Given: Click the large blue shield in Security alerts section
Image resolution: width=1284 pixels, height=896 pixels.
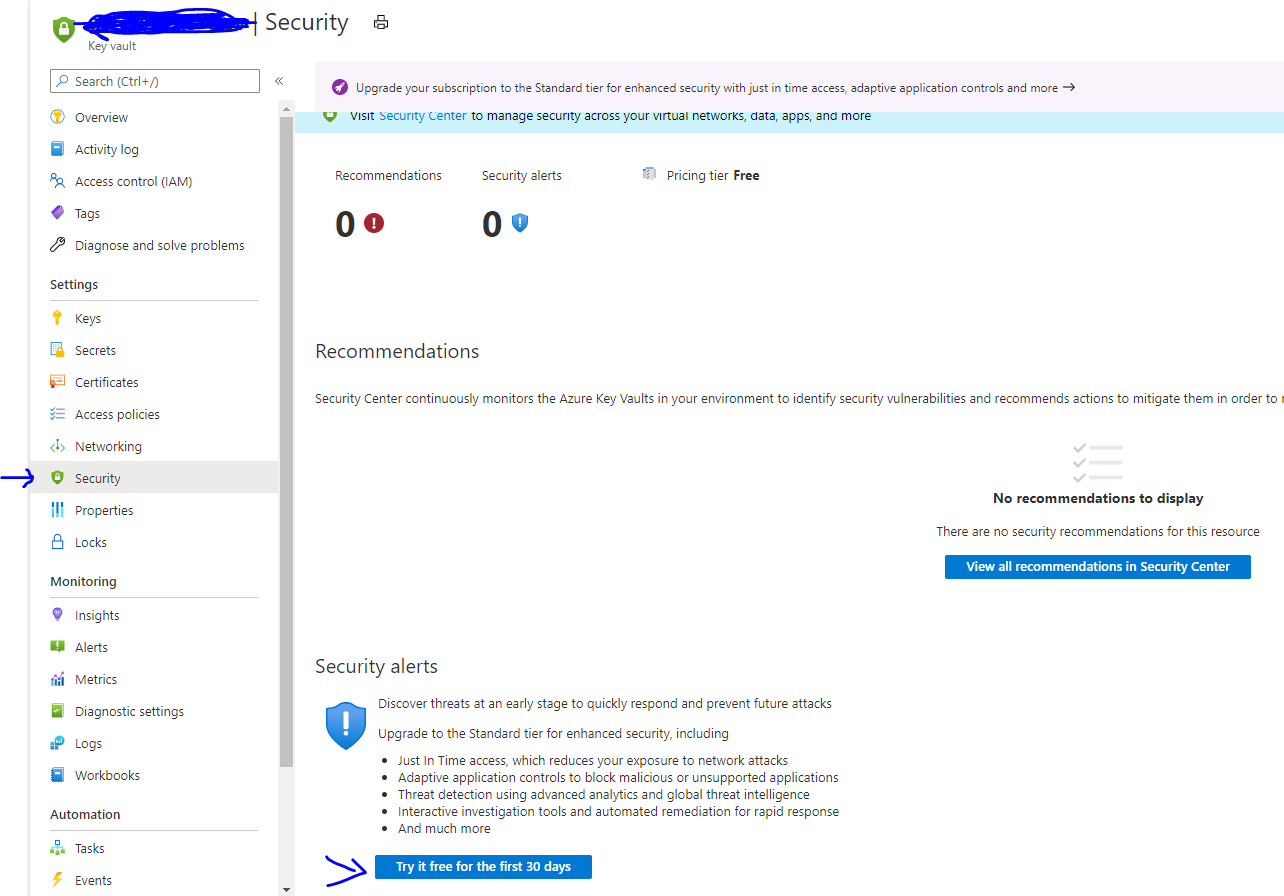Looking at the screenshot, I should [346, 726].
